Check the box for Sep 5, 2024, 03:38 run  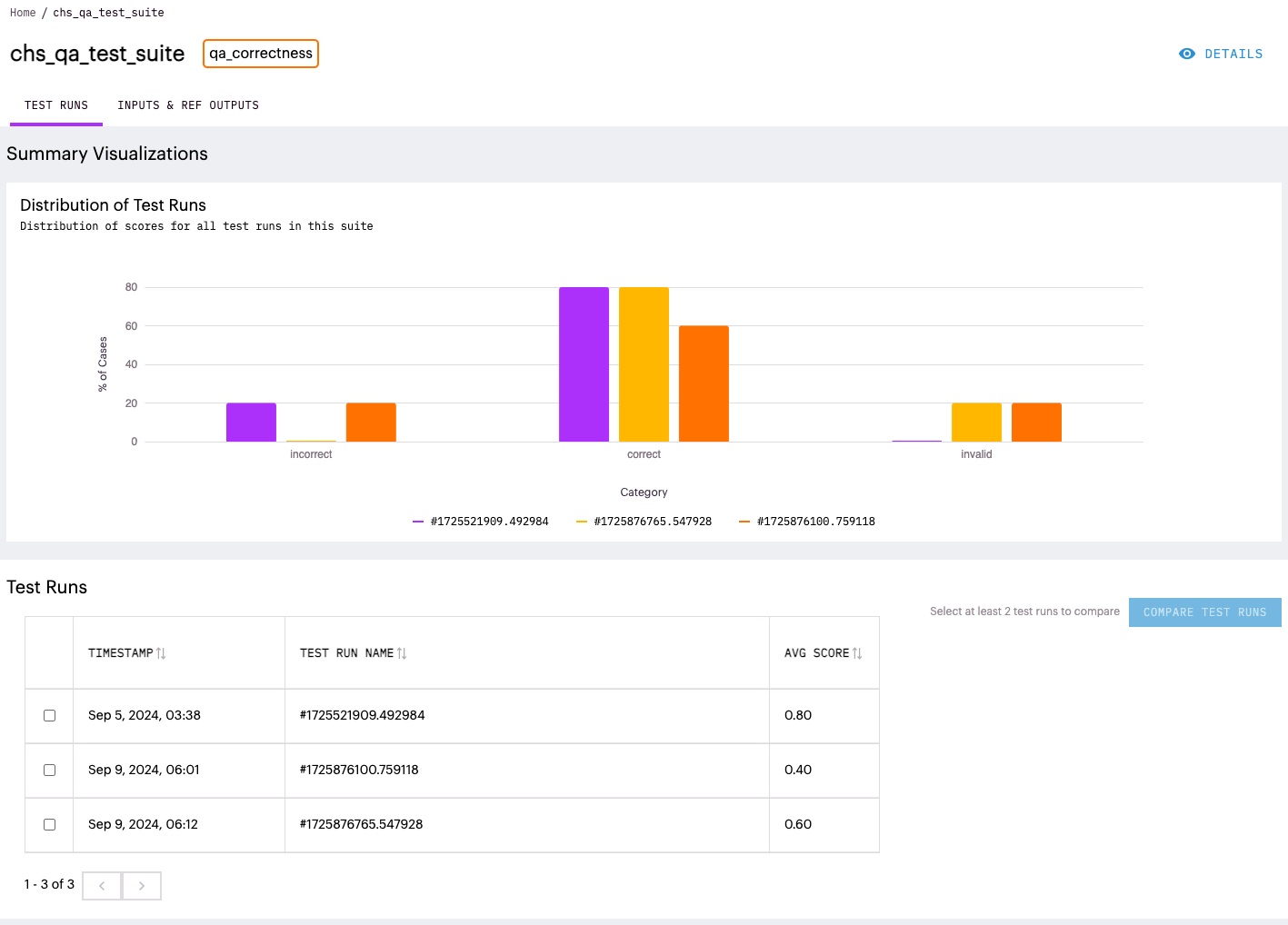pyautogui.click(x=50, y=715)
